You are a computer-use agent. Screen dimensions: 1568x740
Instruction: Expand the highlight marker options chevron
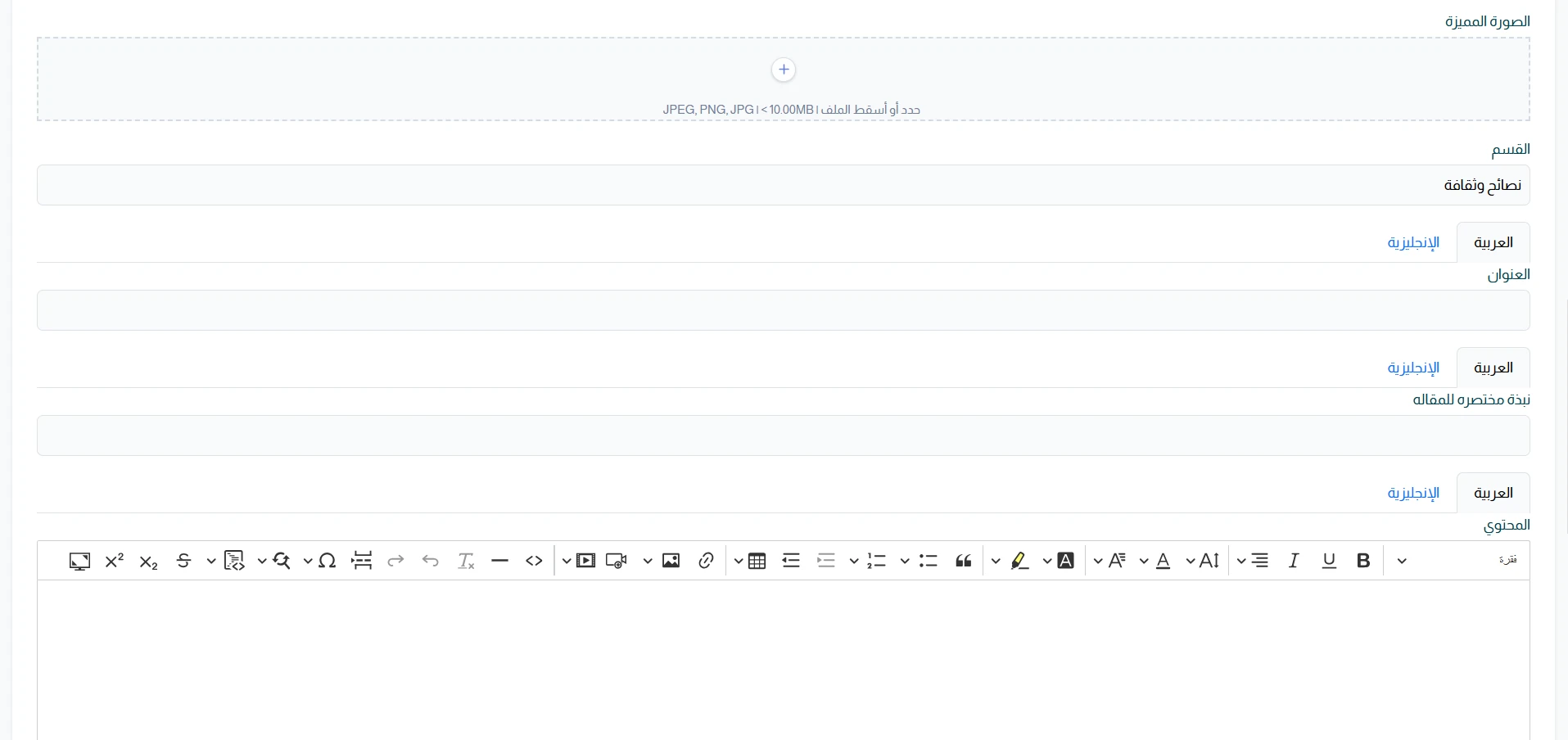(996, 562)
